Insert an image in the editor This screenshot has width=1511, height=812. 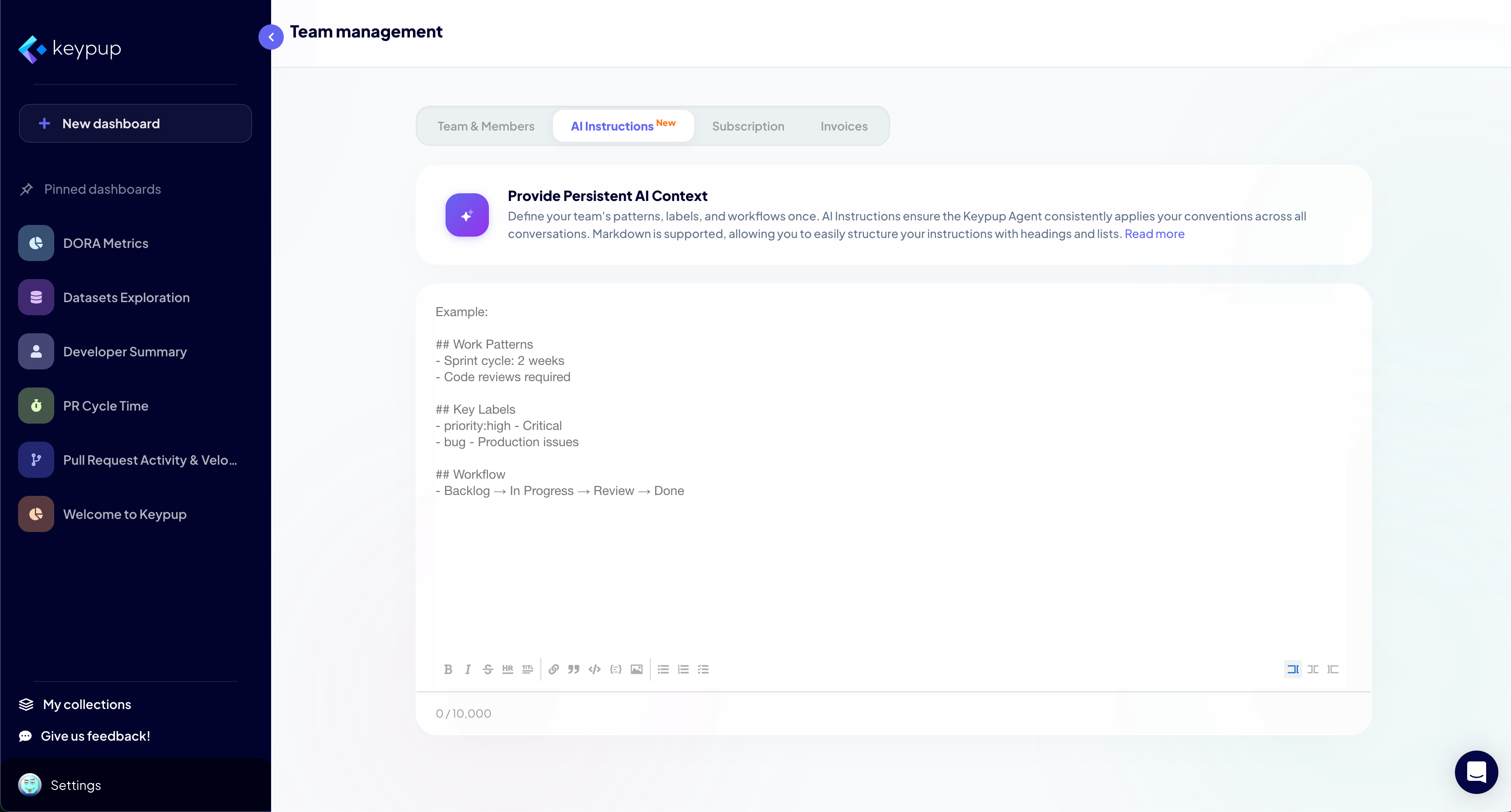pos(636,669)
